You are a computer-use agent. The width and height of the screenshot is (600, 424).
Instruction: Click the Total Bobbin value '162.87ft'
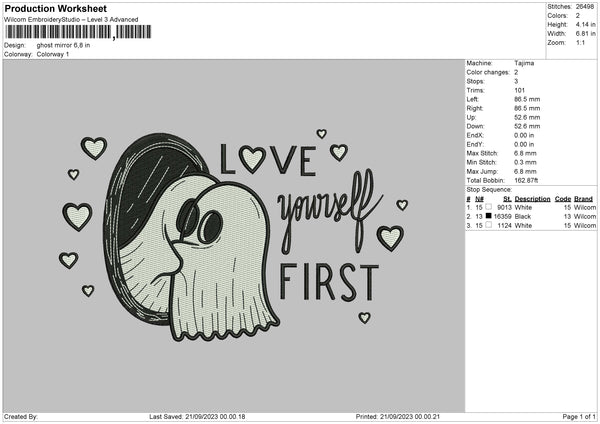(526, 181)
